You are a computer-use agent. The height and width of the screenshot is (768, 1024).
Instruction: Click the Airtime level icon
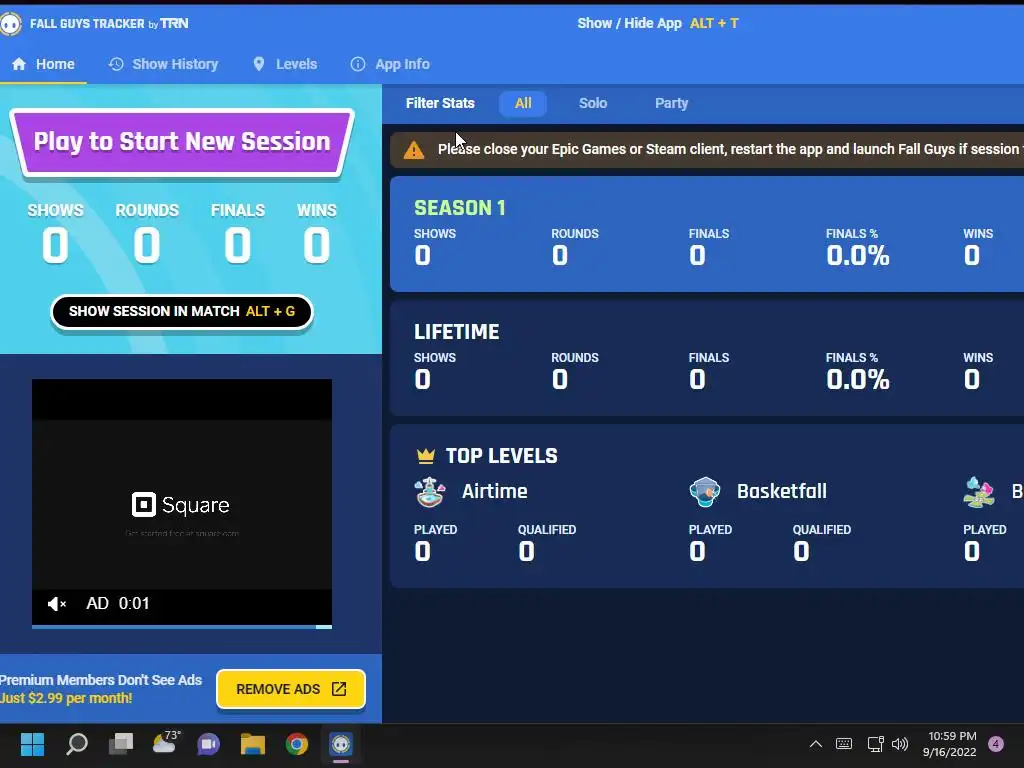click(x=430, y=492)
